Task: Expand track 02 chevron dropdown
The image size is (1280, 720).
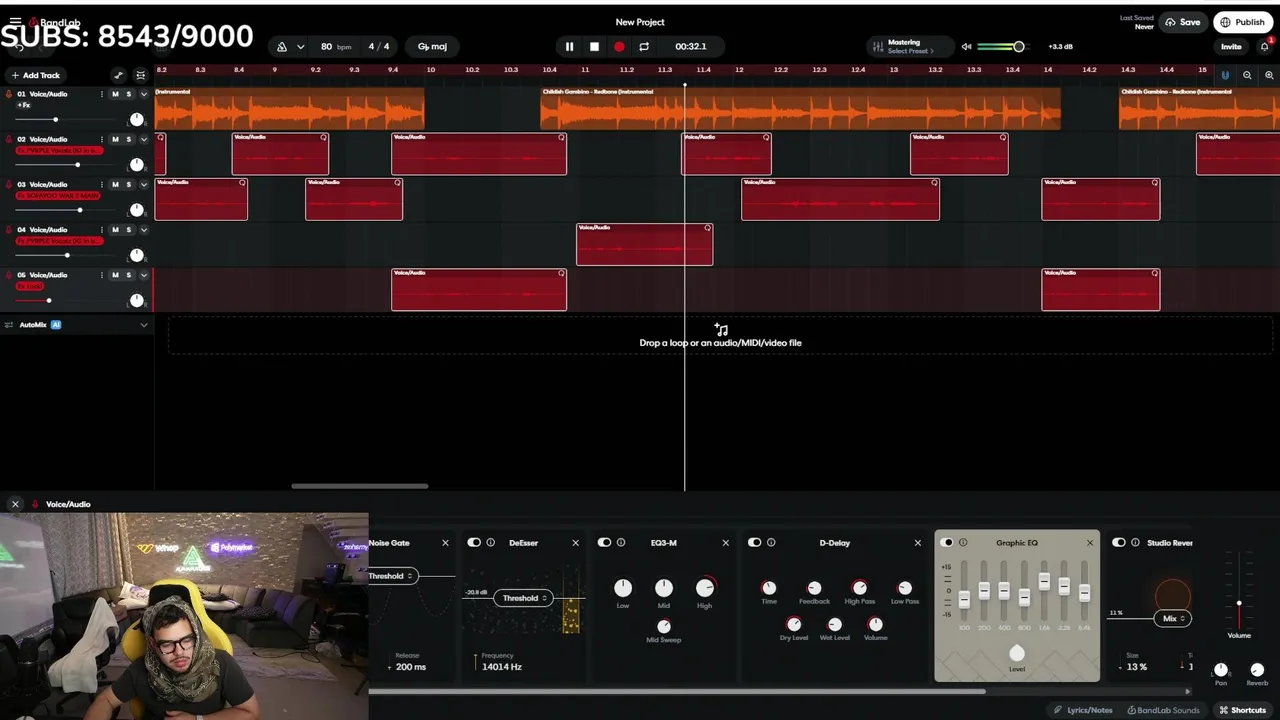Action: click(144, 139)
